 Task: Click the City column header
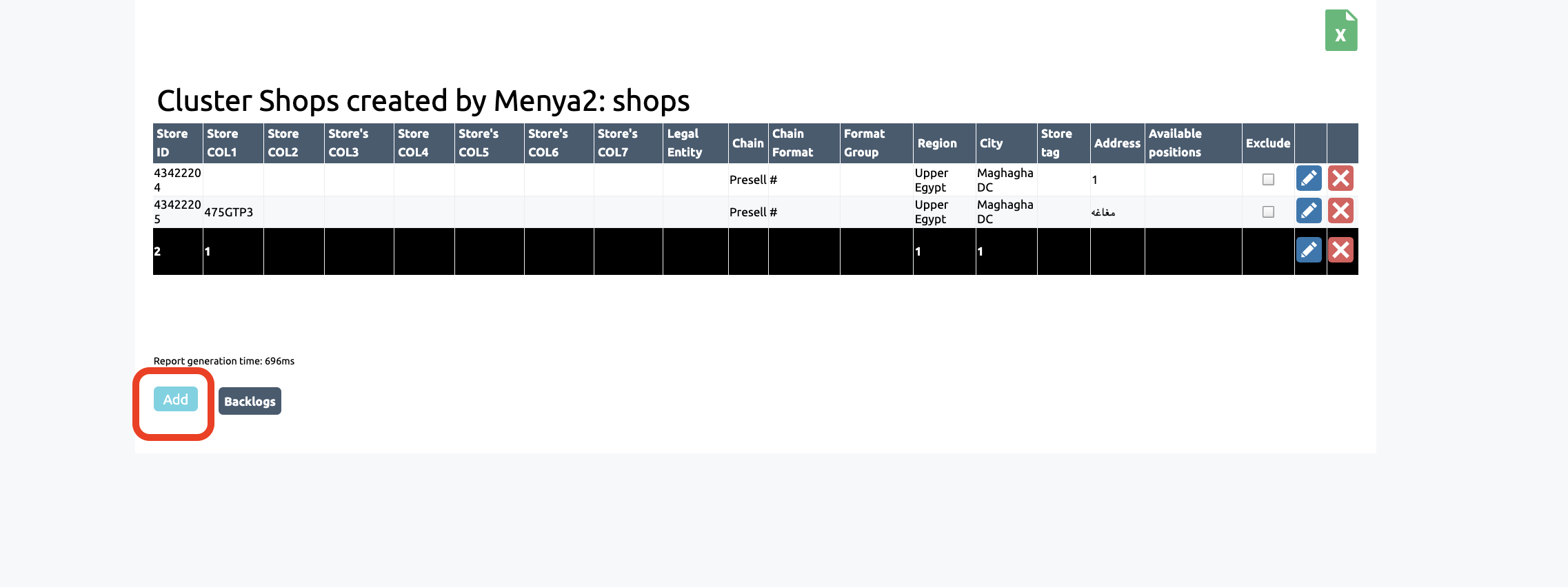991,143
